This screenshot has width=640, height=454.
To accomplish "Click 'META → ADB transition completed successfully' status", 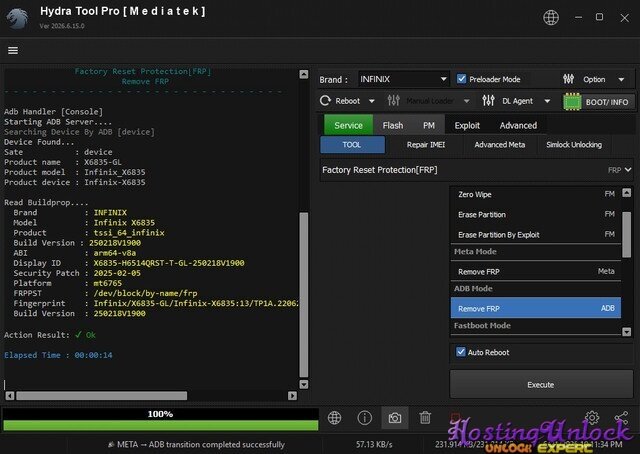I will click(197, 444).
